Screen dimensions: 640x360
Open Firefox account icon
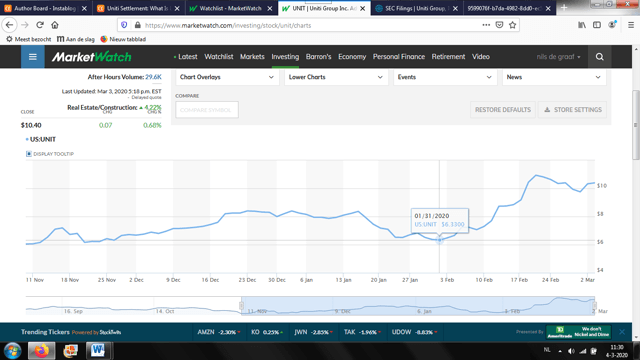pos(612,25)
